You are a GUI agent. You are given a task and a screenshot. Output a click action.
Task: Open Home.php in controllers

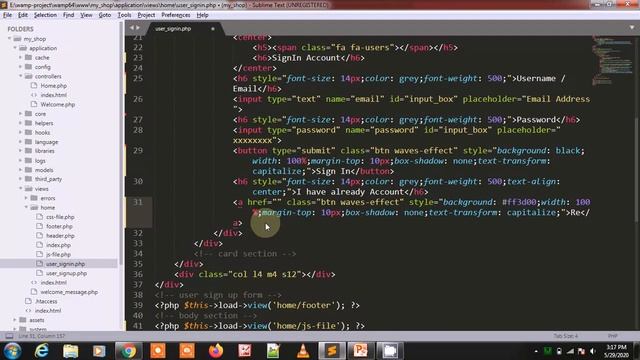coord(53,86)
